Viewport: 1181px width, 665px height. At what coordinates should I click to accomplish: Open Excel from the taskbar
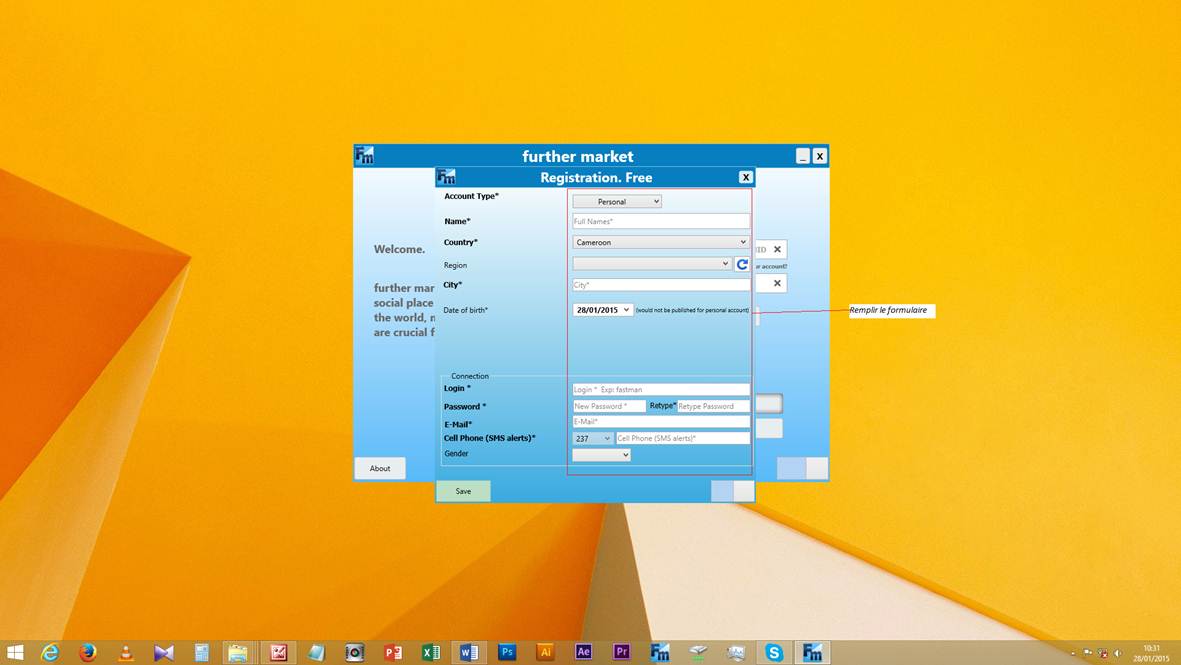[x=431, y=652]
